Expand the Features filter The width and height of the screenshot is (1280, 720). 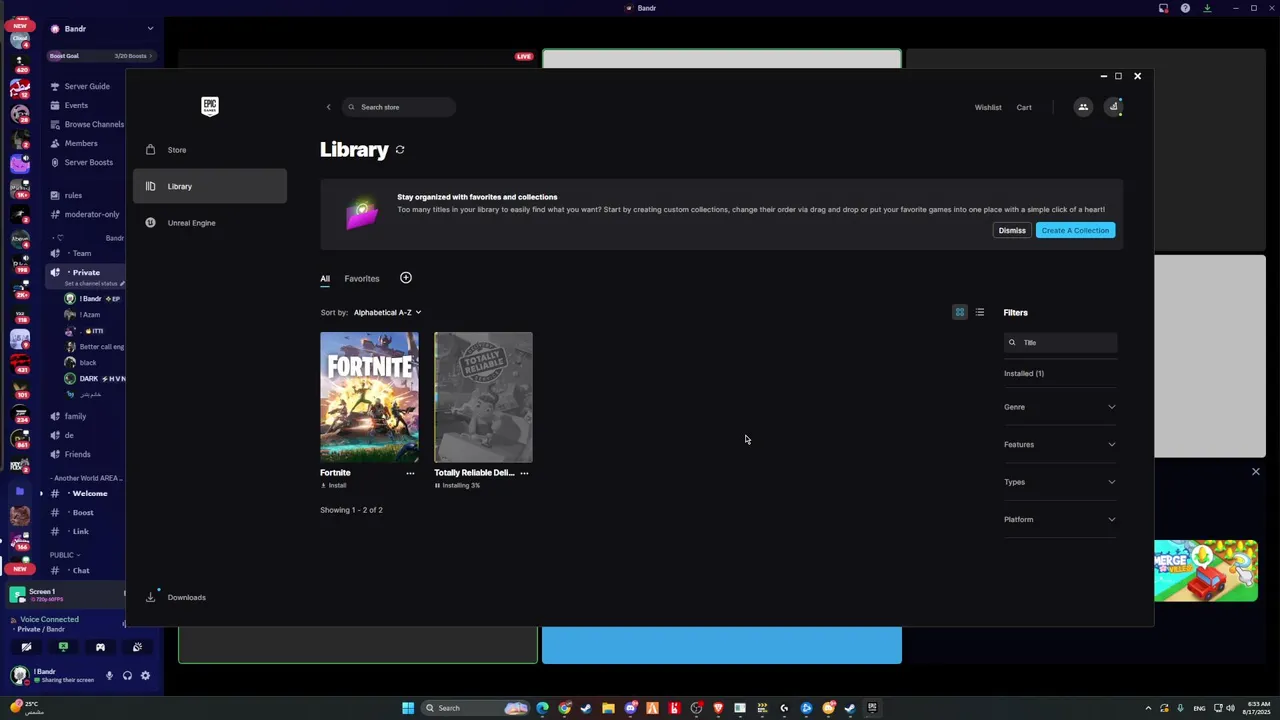[x=1060, y=445]
